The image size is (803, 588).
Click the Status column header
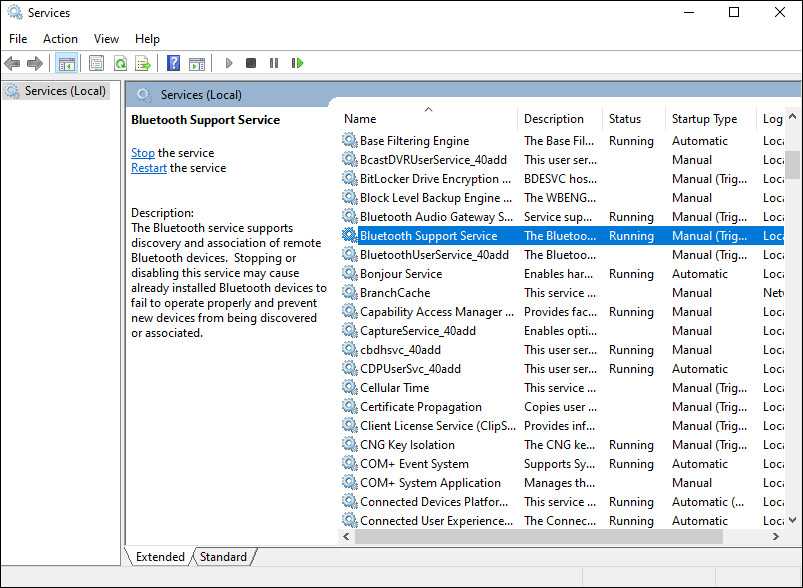point(625,118)
